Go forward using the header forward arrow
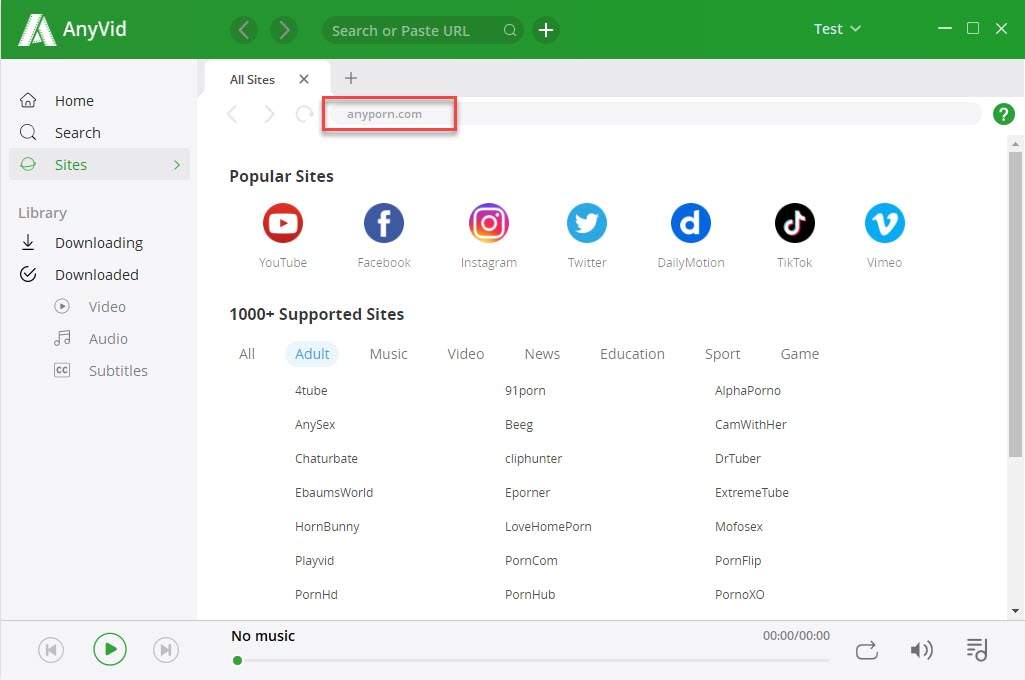The image size is (1025, 680). 284,30
